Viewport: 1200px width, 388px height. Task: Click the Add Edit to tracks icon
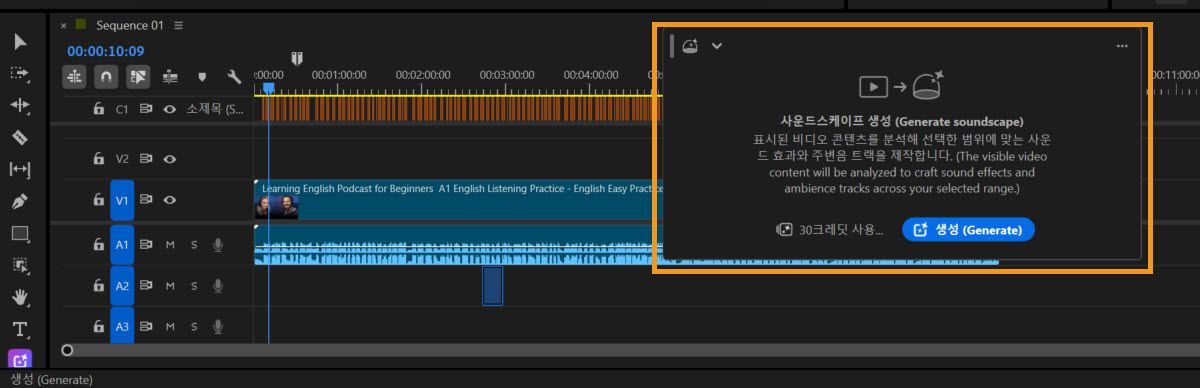tap(170, 76)
